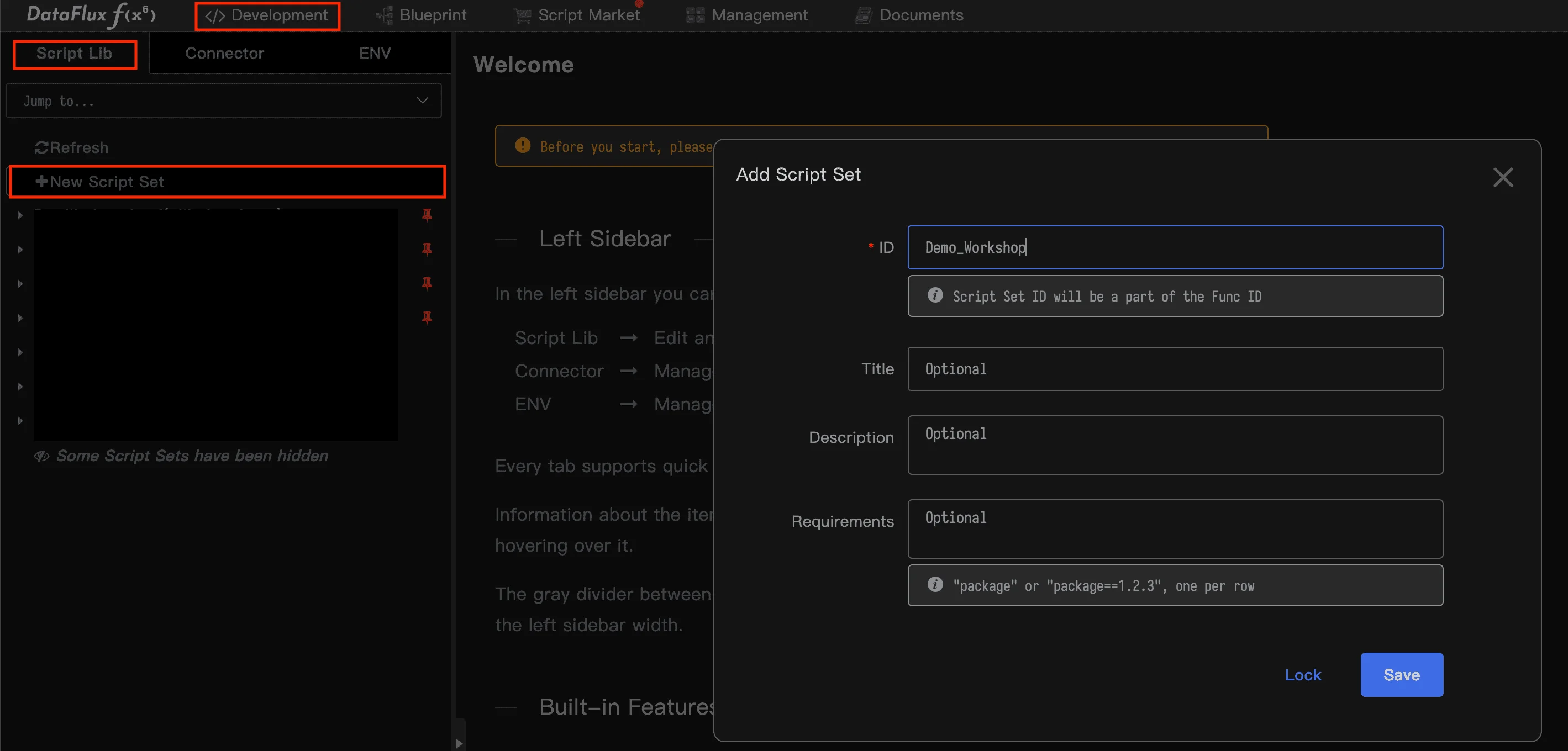The image size is (1568, 751).
Task: Unpin the topmost pinned script set
Action: (427, 215)
